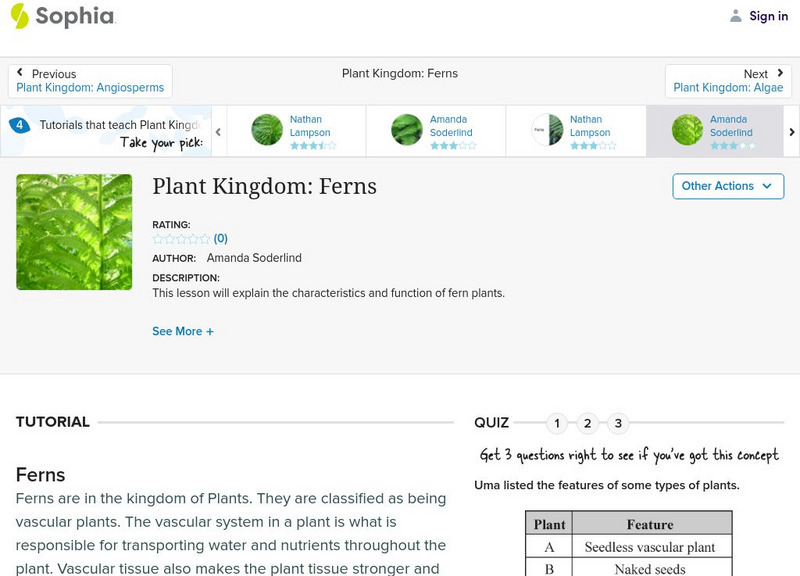Expand the lesson description with See More
Viewport: 800px width, 576px height.
tap(183, 331)
